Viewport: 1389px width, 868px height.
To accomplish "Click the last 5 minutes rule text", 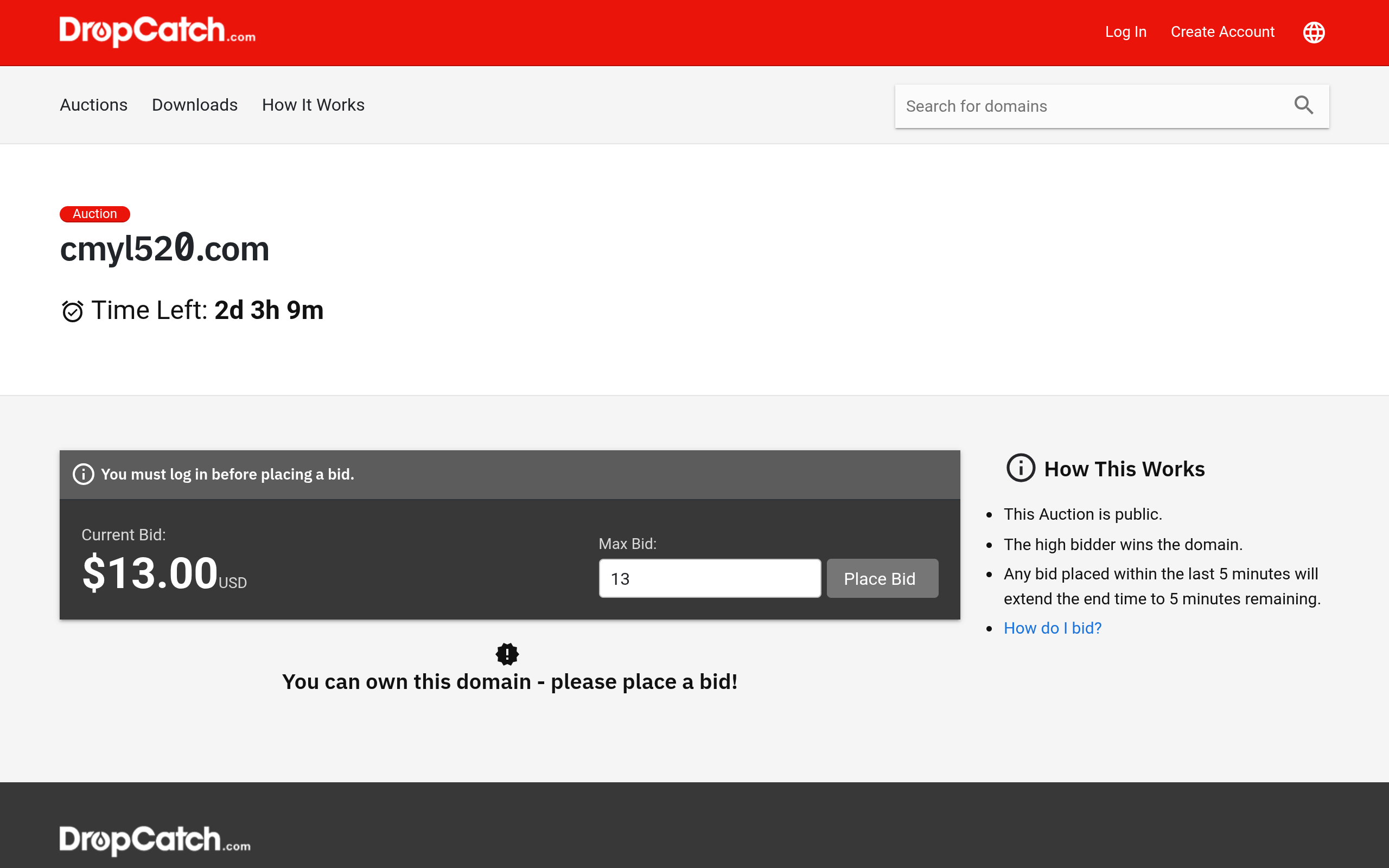I will pos(1162,586).
